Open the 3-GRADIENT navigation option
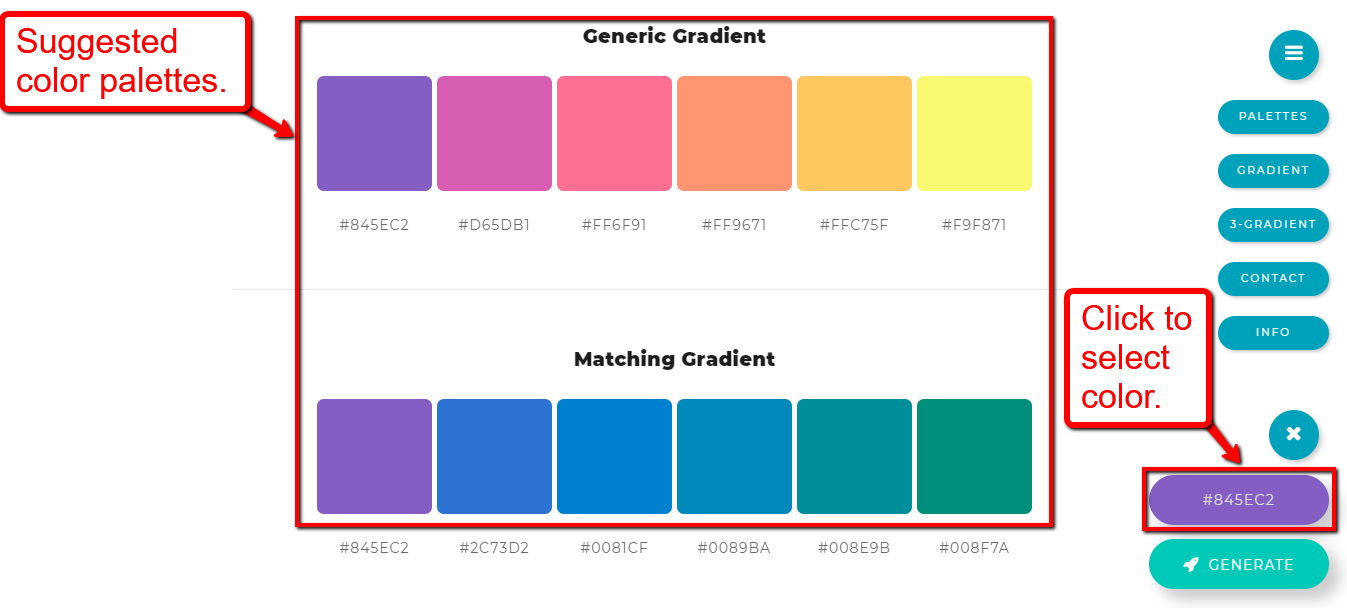This screenshot has height=608, width=1347. (x=1273, y=225)
